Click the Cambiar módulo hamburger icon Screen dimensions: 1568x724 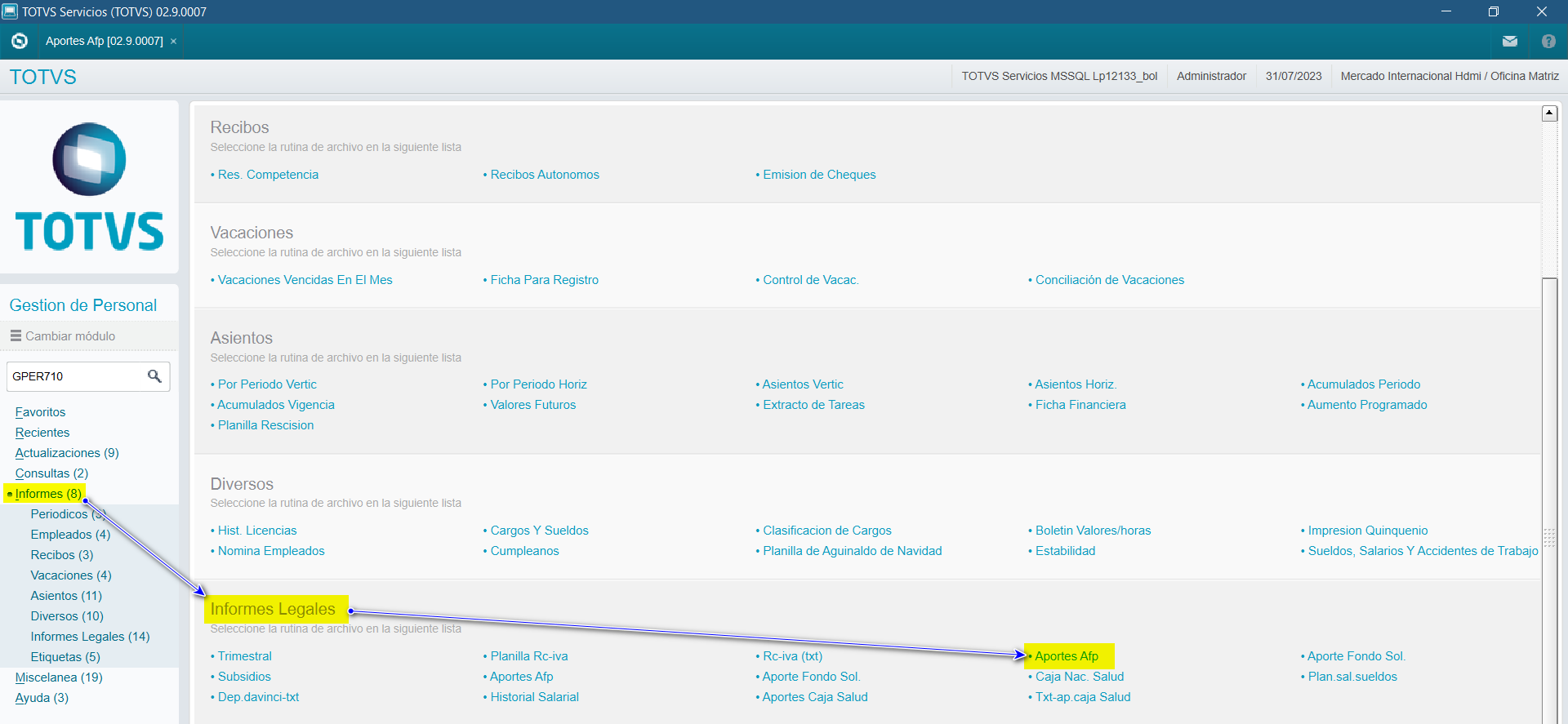(16, 335)
